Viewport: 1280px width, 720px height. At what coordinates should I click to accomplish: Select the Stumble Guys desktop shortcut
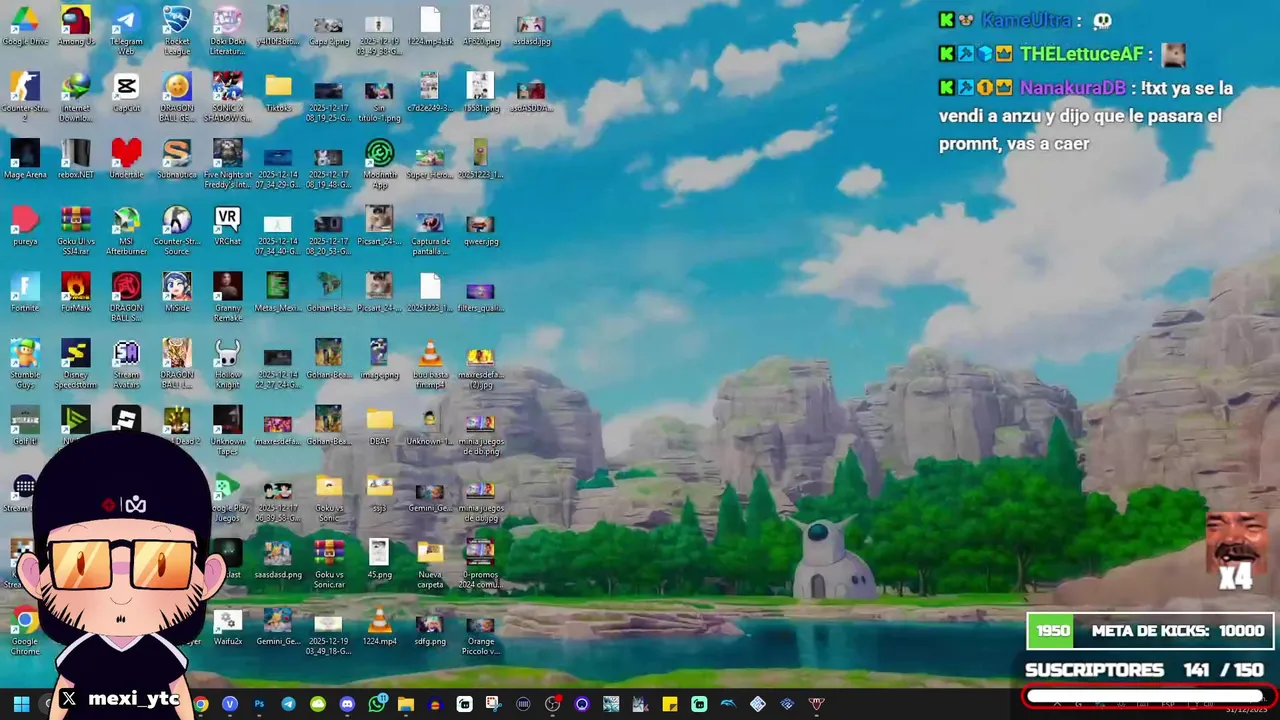(25, 364)
